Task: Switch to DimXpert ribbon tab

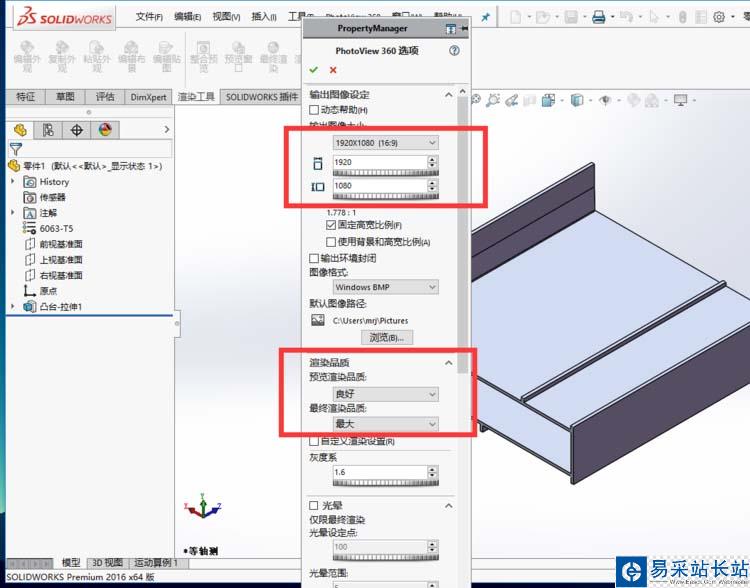Action: tap(148, 97)
